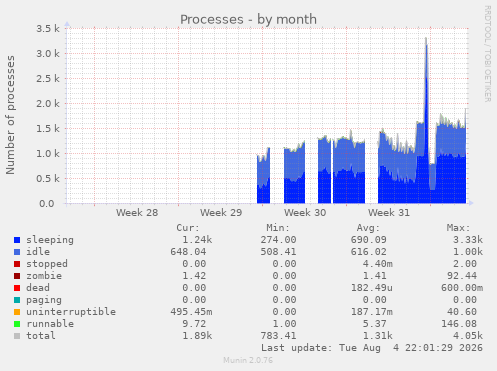Click the sleeping legend color swatch

tap(17, 240)
